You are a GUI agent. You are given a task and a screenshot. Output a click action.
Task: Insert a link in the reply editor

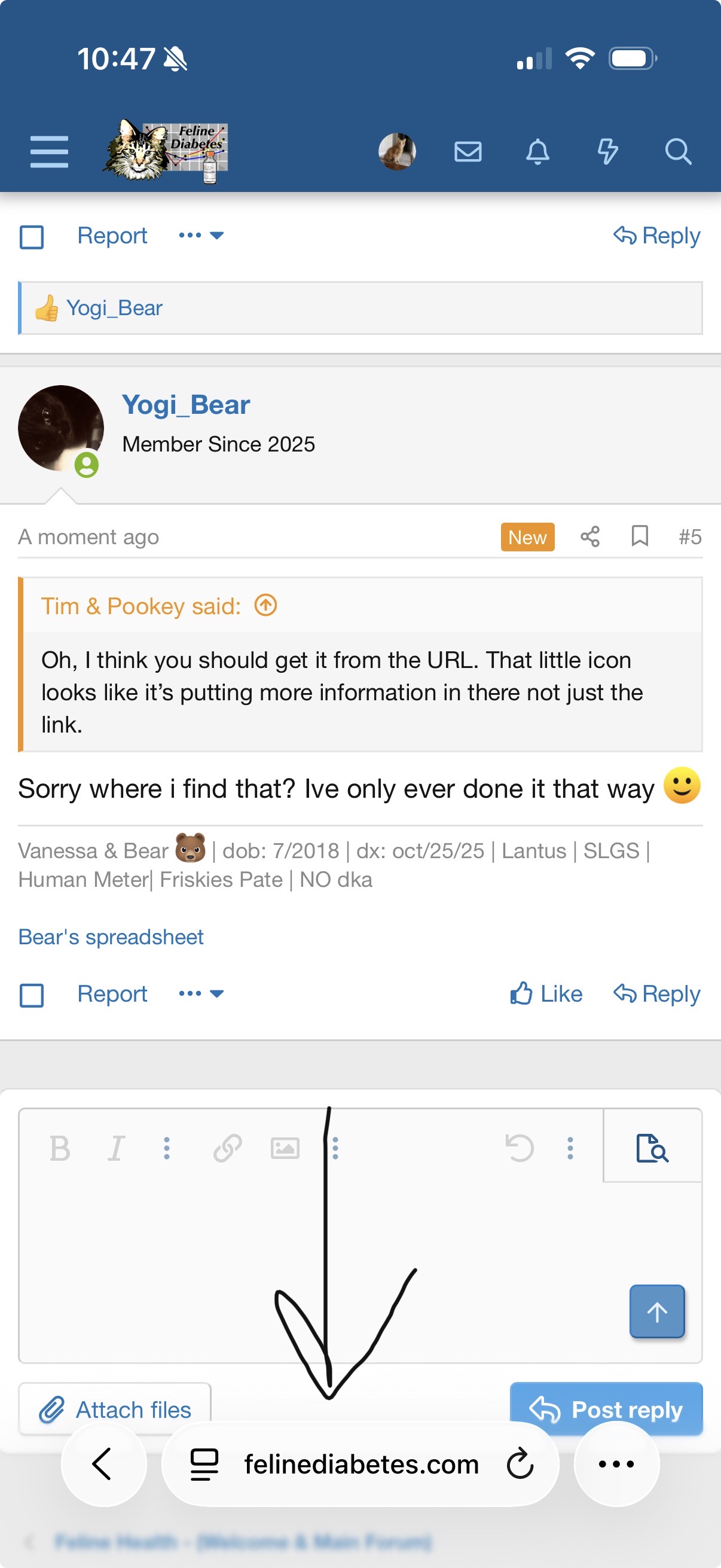click(228, 1149)
